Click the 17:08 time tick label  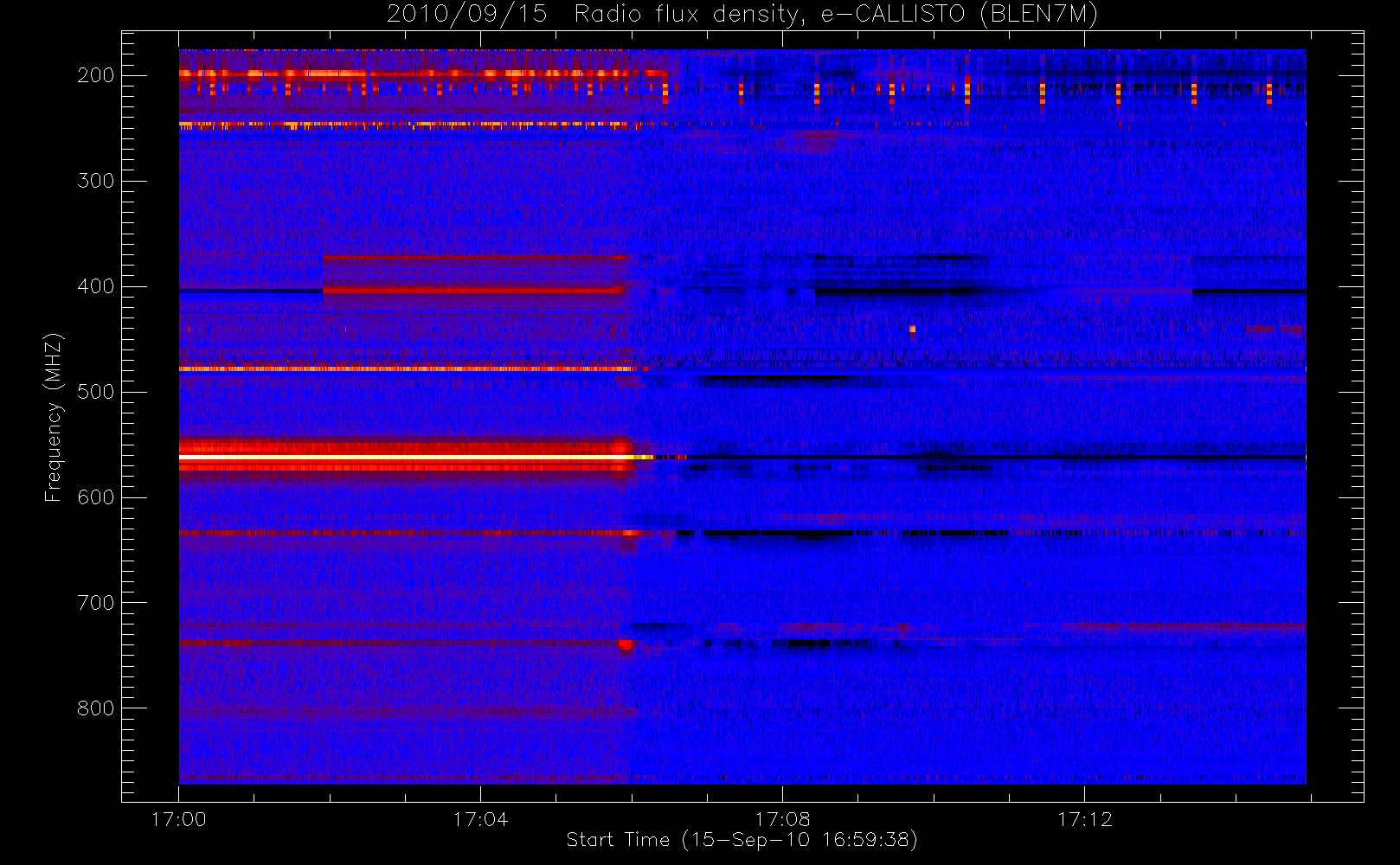pos(782,819)
